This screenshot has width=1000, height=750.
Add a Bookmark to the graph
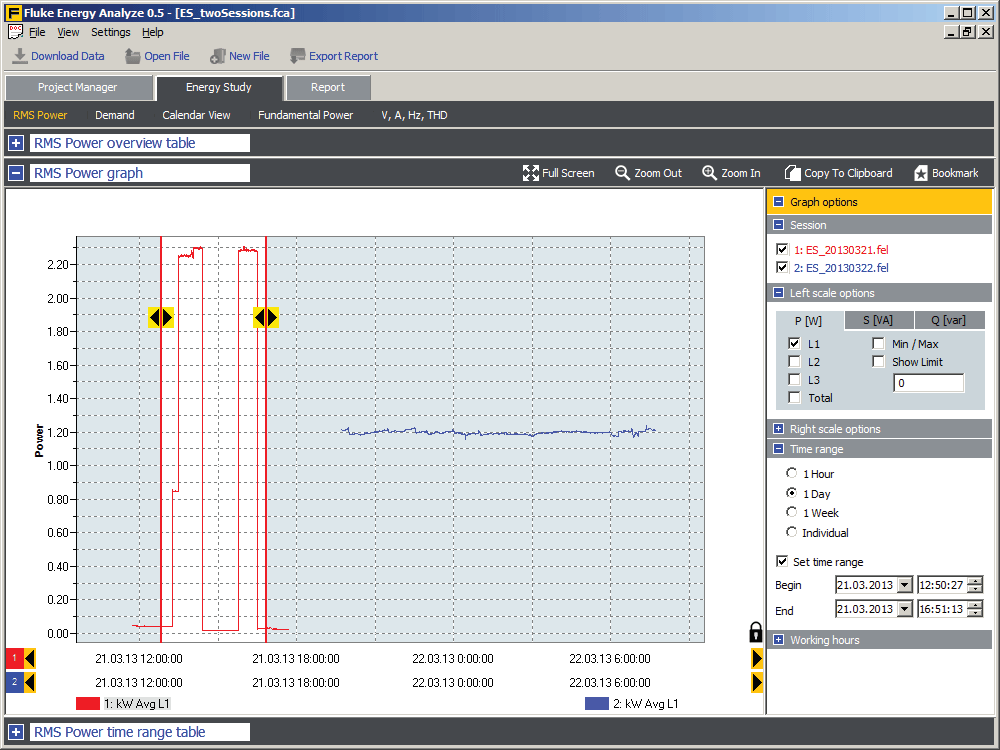point(921,173)
